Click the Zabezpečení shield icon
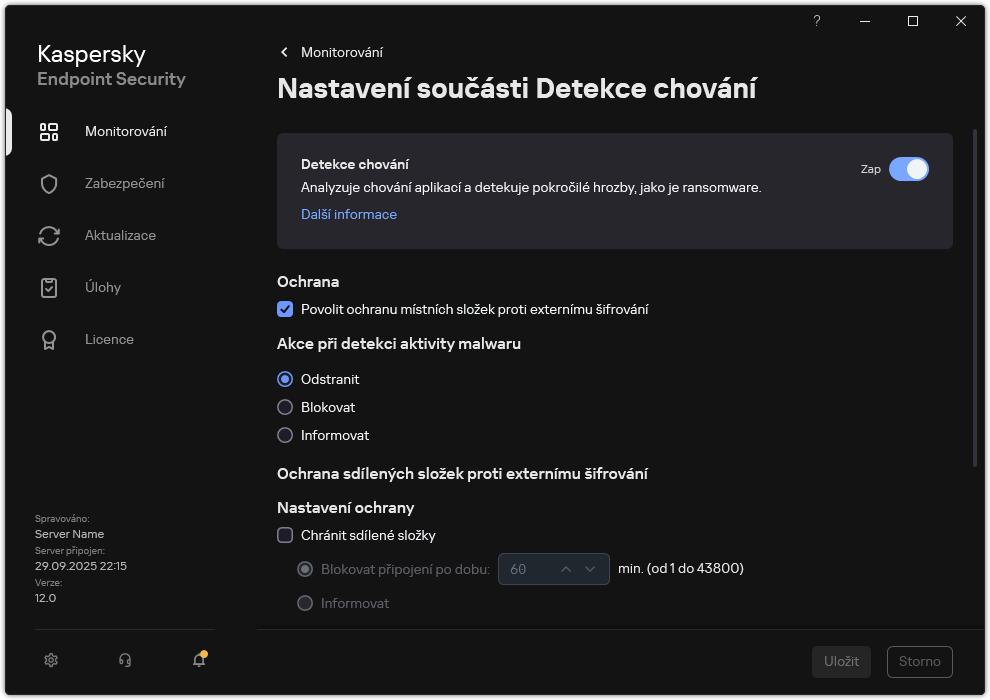990x700 pixels. point(49,184)
